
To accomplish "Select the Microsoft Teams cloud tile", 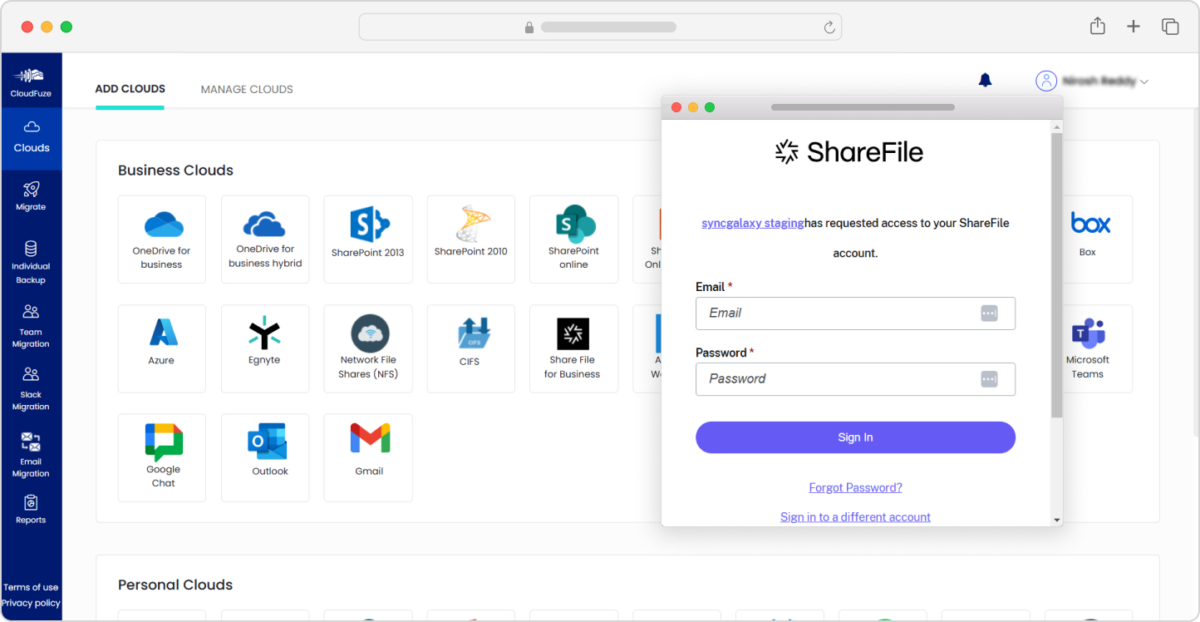I will click(x=1087, y=348).
